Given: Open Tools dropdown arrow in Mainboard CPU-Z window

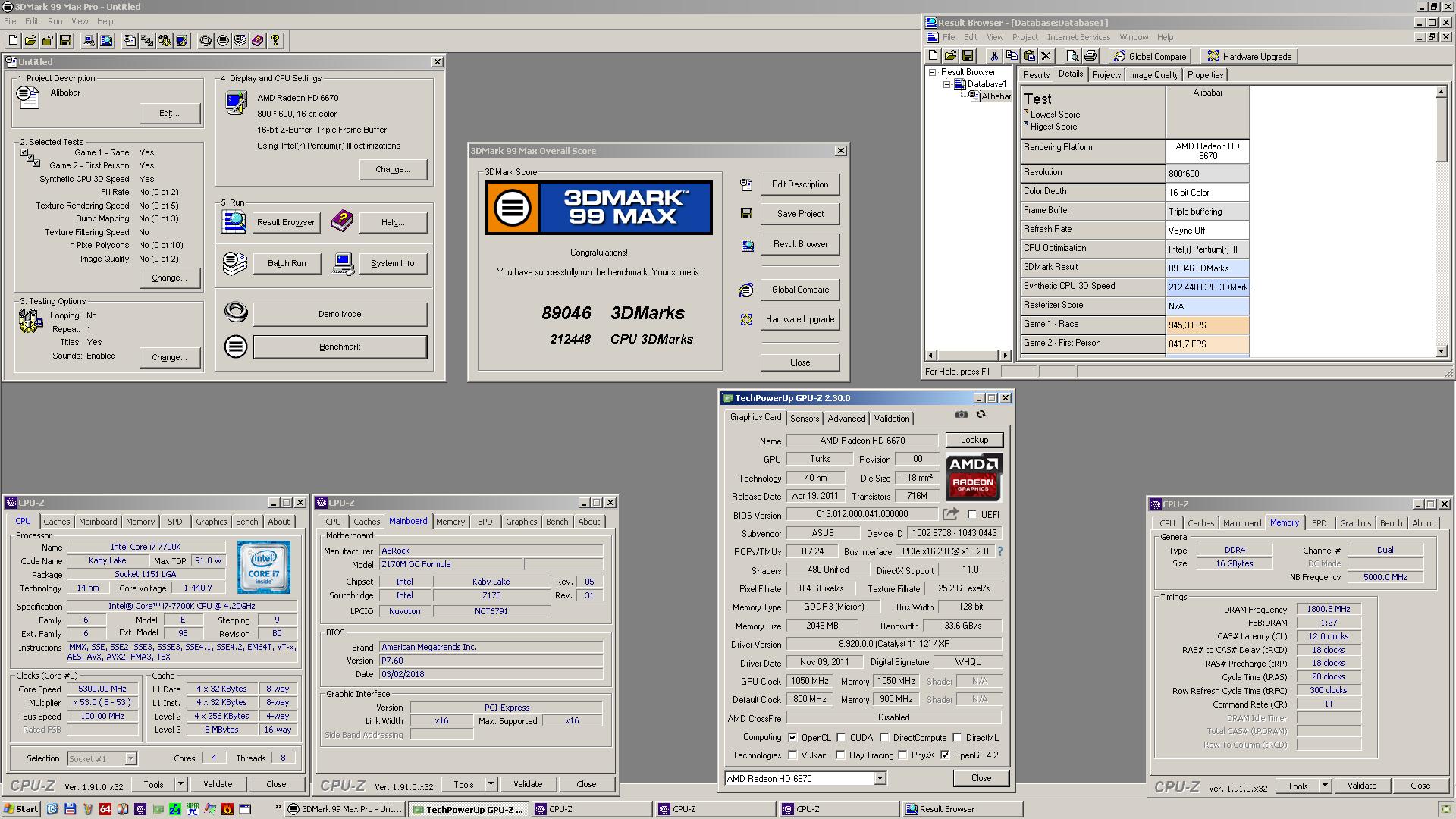Looking at the screenshot, I should pos(491,784).
